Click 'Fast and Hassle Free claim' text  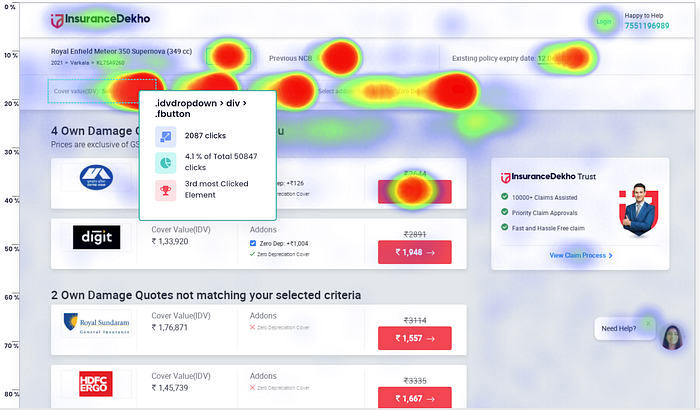tap(548, 228)
